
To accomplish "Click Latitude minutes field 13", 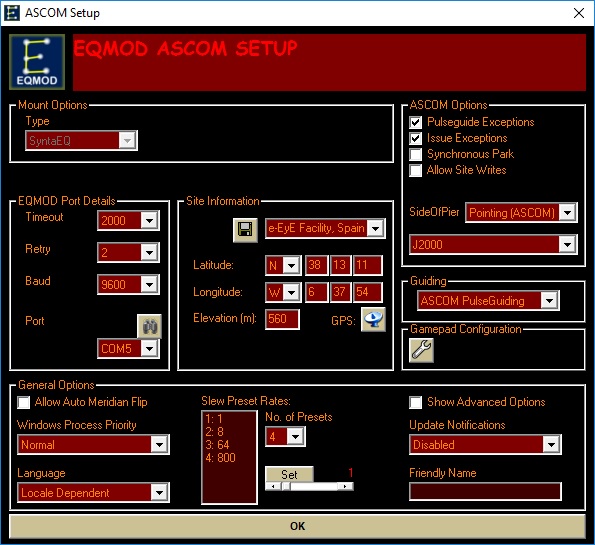I will (x=340, y=265).
